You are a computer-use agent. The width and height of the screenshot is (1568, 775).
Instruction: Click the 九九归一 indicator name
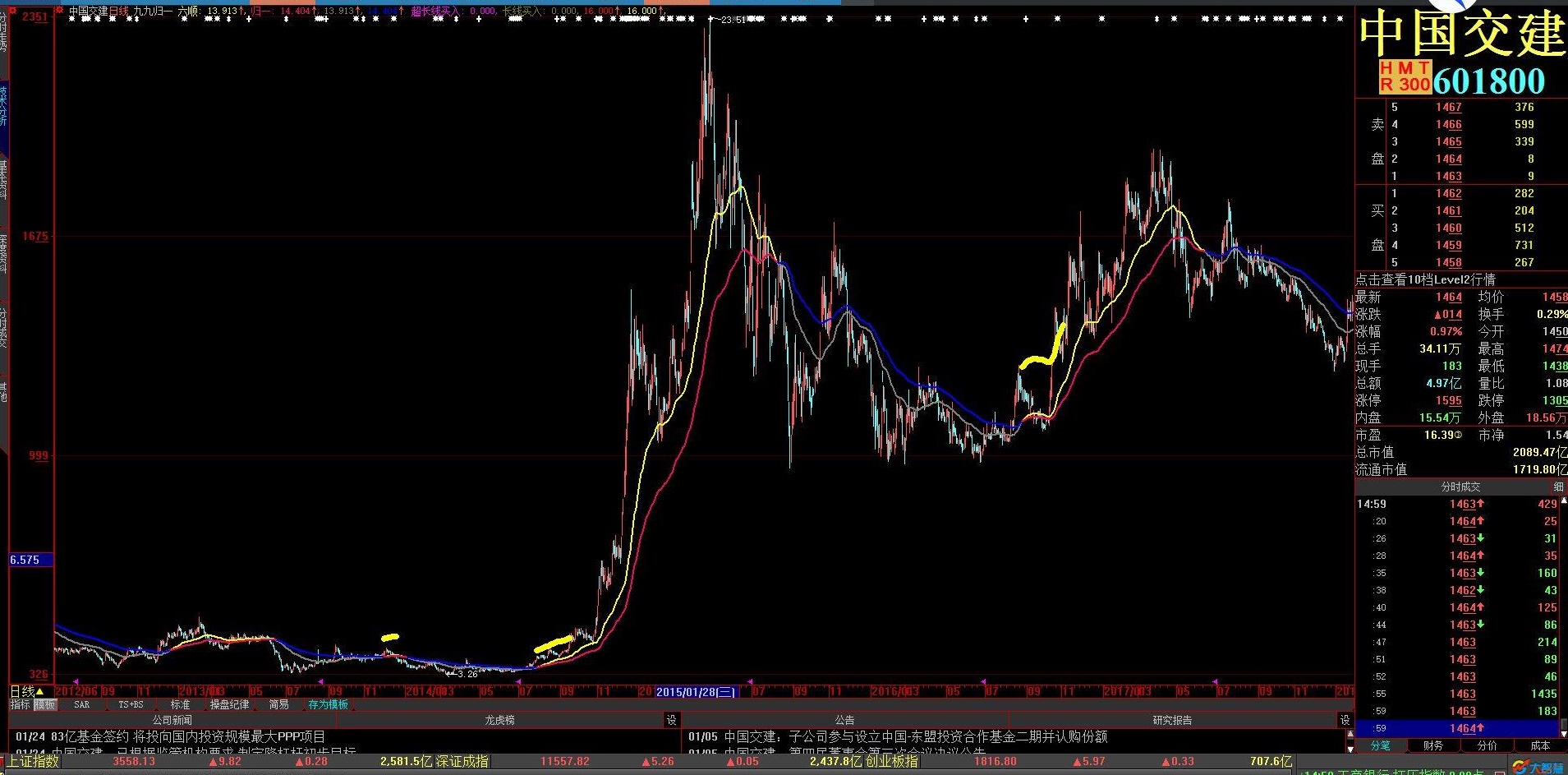tap(153, 12)
